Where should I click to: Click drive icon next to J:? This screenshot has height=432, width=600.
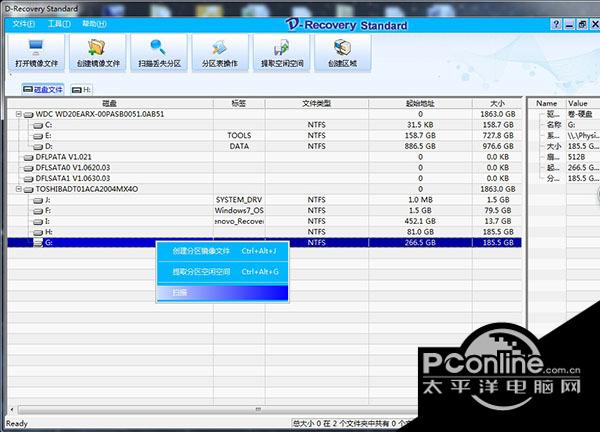tap(38, 200)
